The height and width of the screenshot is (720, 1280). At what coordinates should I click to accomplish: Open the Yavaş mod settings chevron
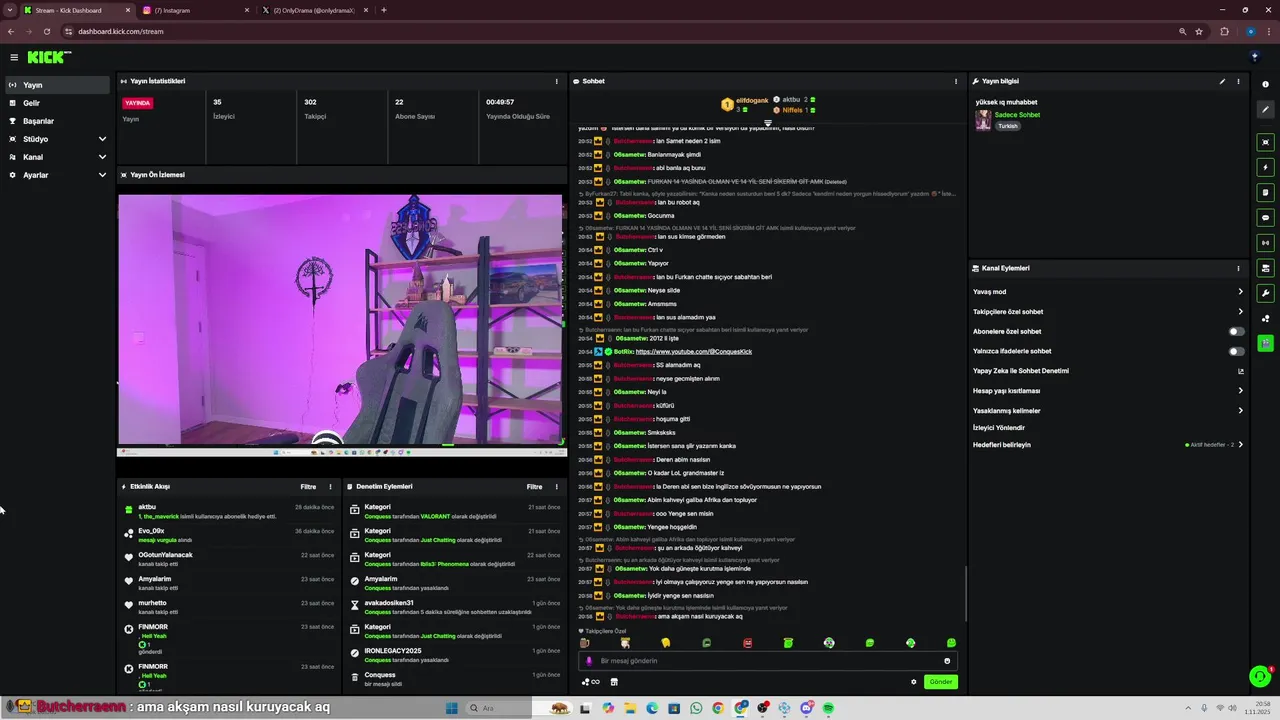tap(1241, 292)
